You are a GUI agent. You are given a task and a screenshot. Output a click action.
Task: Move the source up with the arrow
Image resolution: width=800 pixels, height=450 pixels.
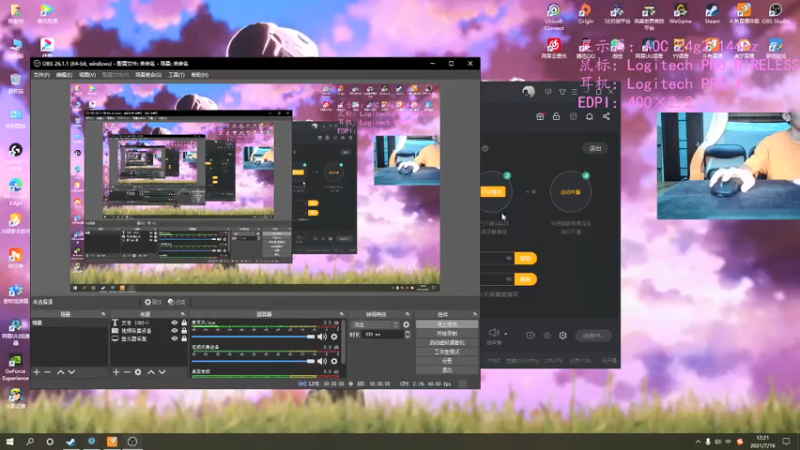pos(151,372)
